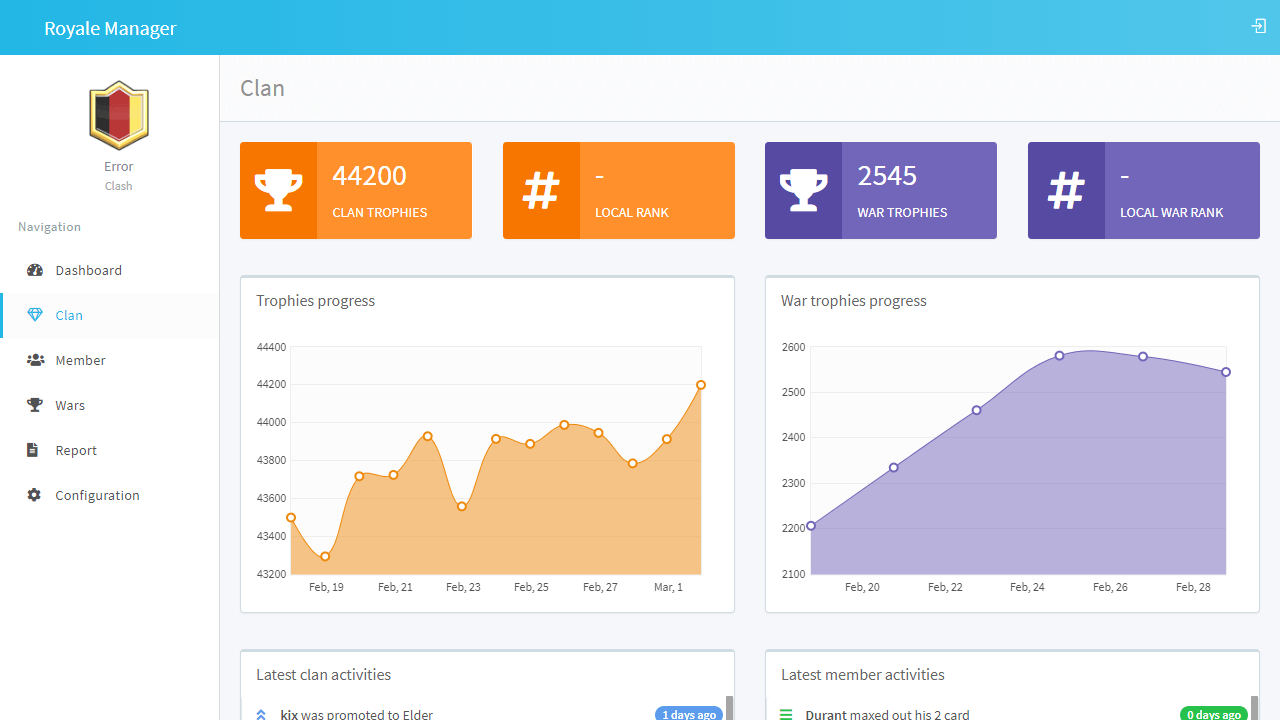Open the Wars section
The image size is (1280, 720).
point(70,405)
